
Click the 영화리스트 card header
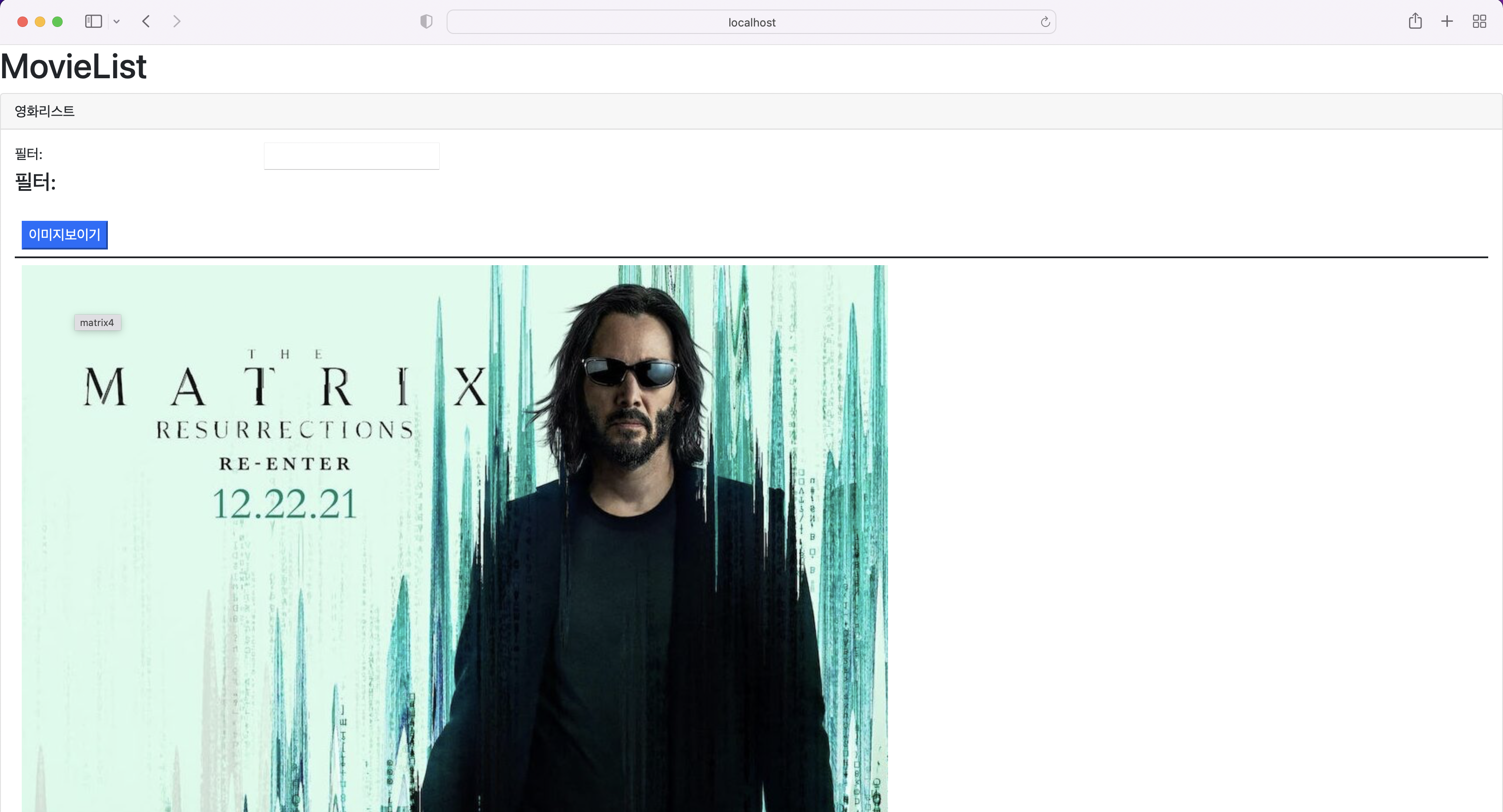click(x=45, y=111)
